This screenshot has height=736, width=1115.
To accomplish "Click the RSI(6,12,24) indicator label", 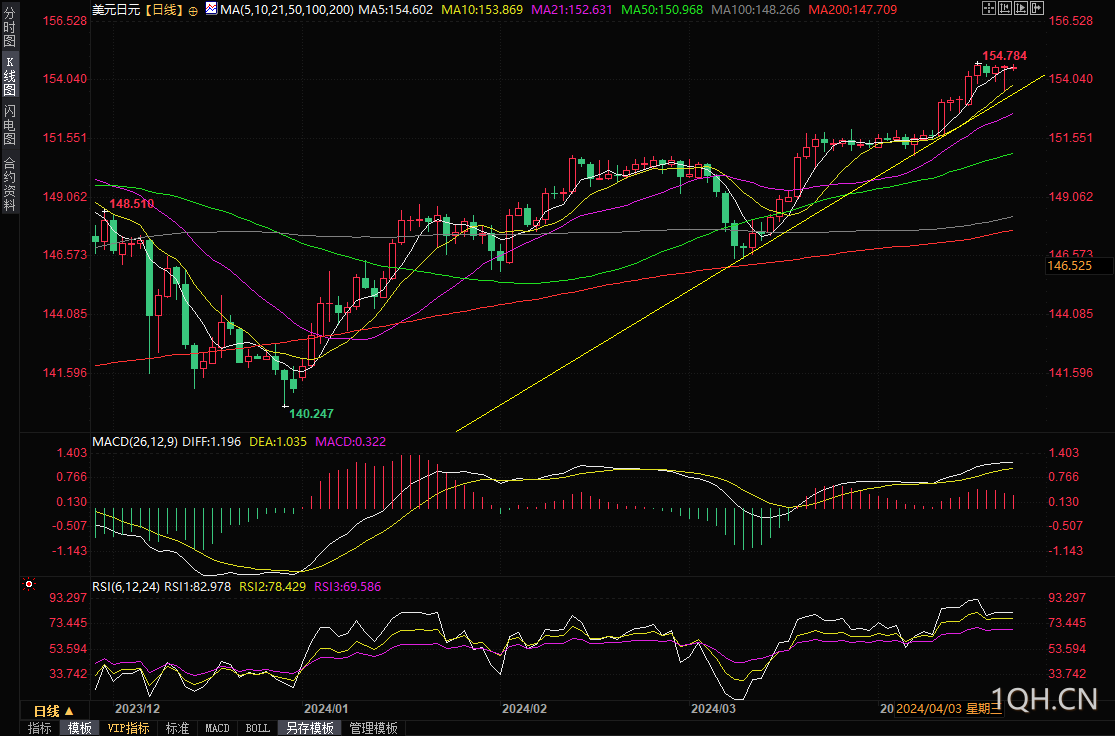I will [x=126, y=587].
